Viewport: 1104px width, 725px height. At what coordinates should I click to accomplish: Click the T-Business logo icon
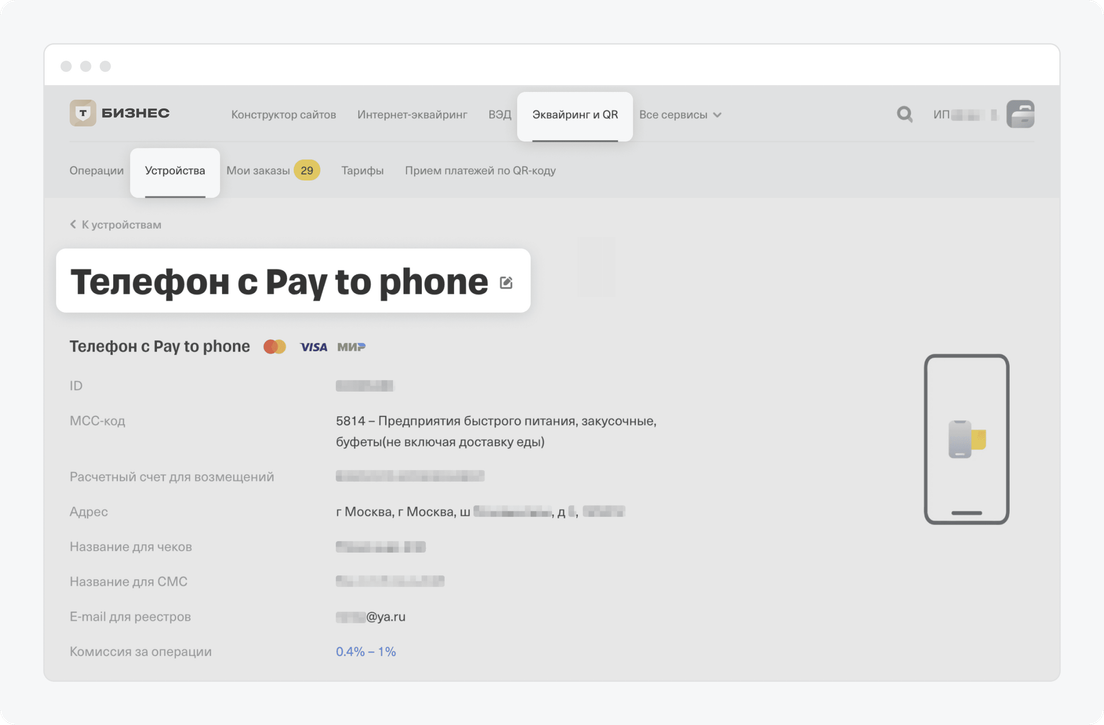83,113
